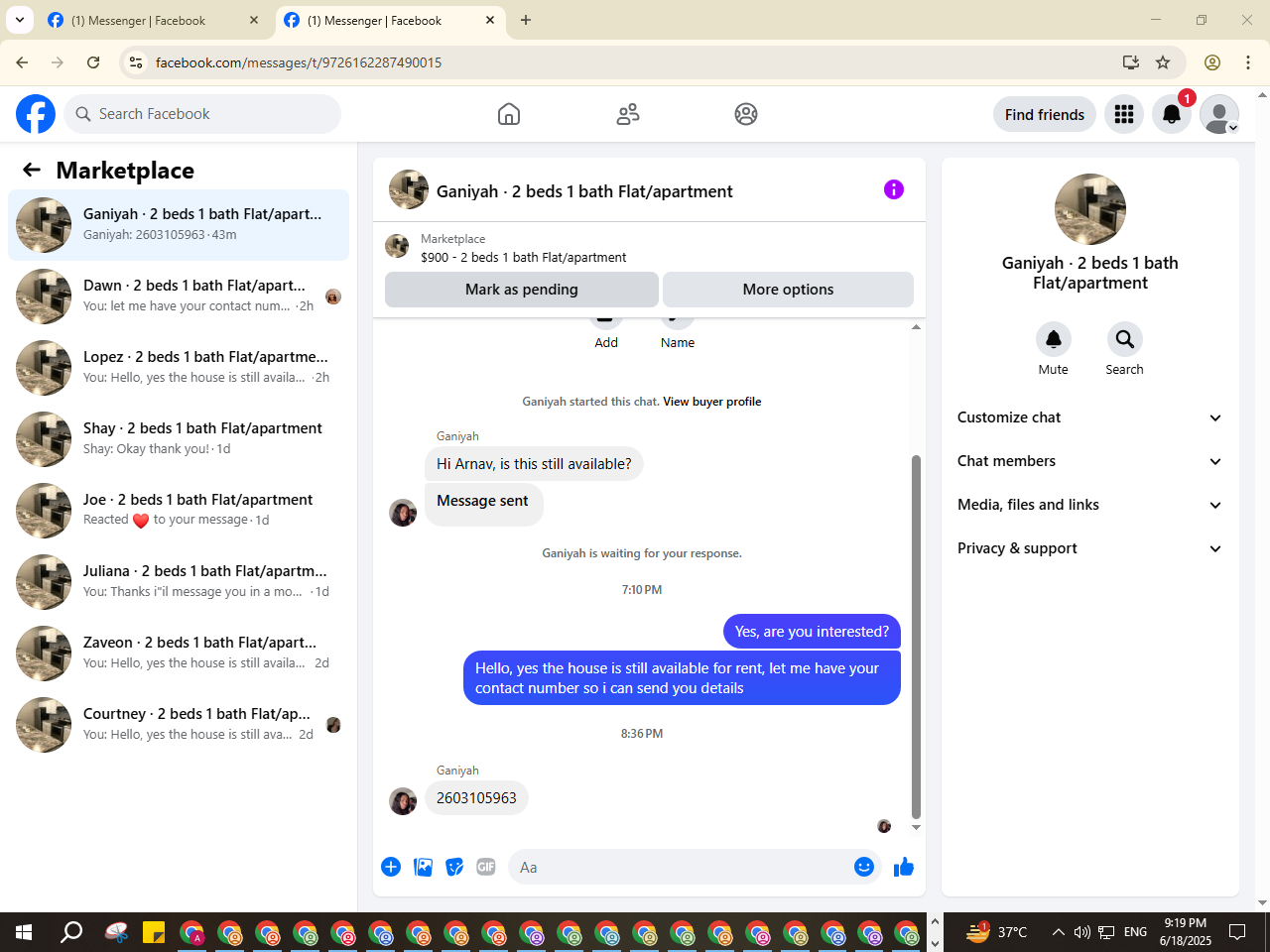
Task: Open the weather 37°C taskbar widget
Action: pyautogui.click(x=997, y=932)
